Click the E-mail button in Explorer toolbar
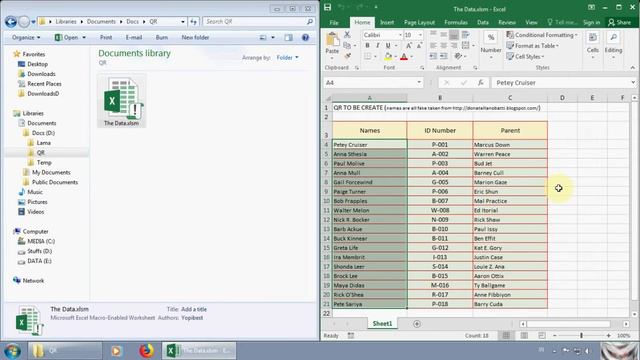Viewport: 640px width, 360px height. pos(133,38)
